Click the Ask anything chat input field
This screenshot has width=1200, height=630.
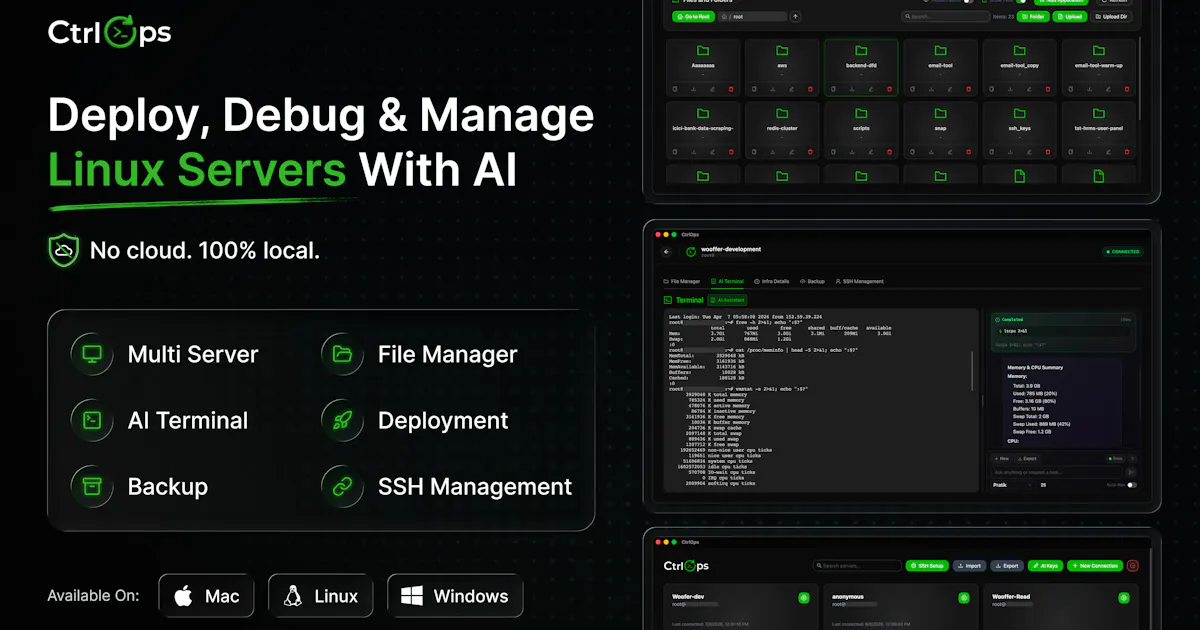[1056, 472]
